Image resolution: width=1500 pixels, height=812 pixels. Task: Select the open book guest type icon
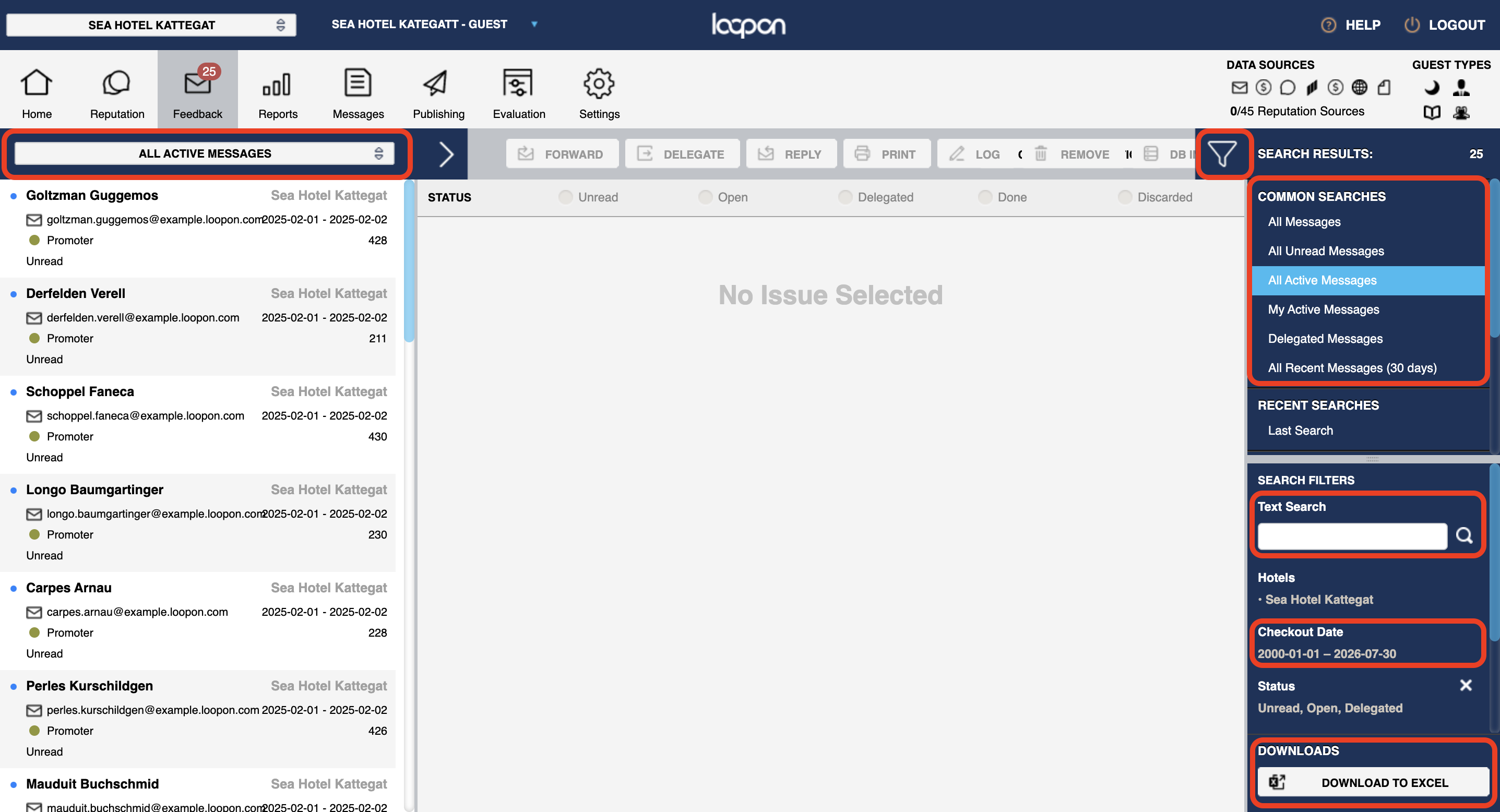point(1432,112)
